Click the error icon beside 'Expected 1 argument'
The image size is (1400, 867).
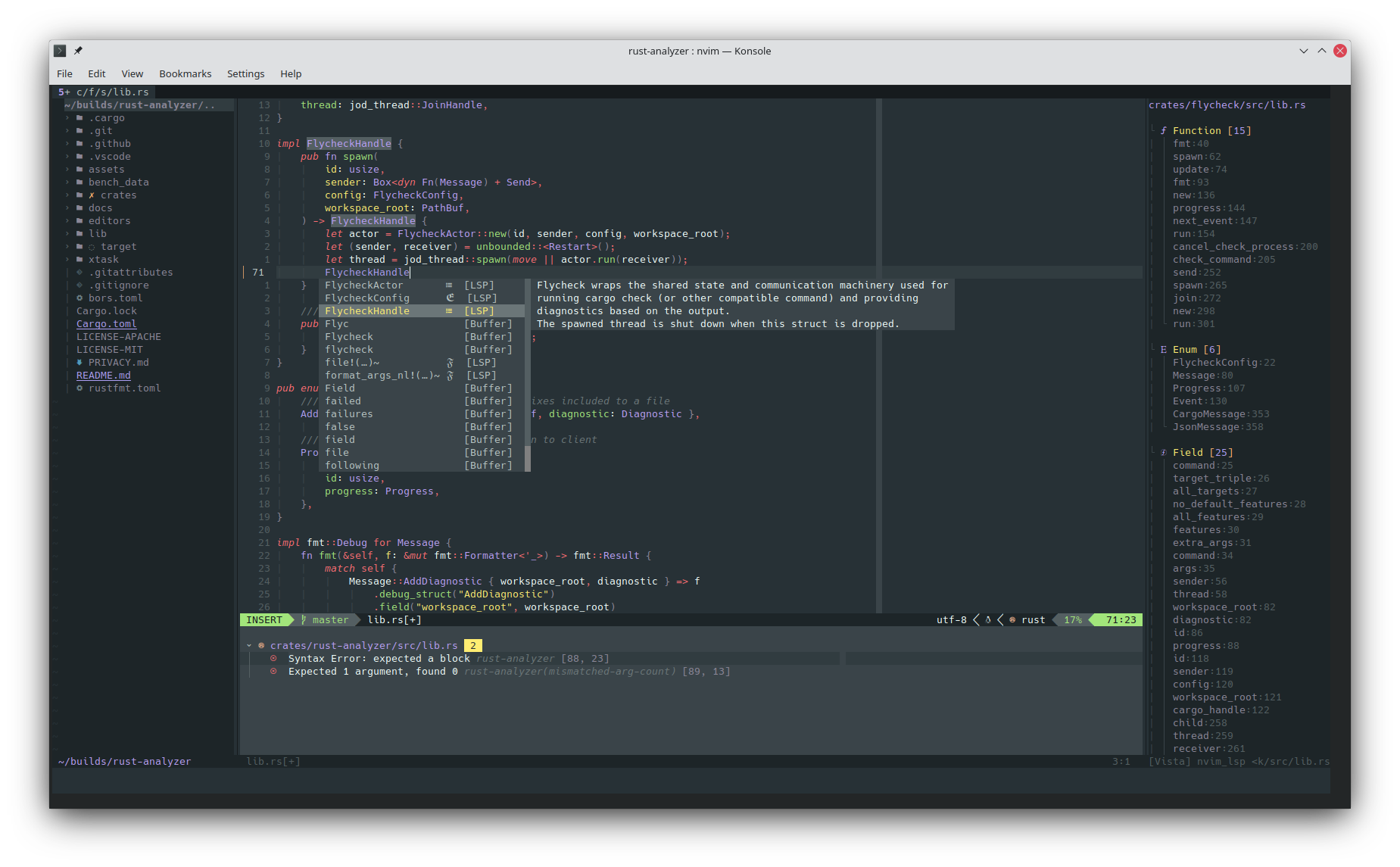click(x=273, y=672)
